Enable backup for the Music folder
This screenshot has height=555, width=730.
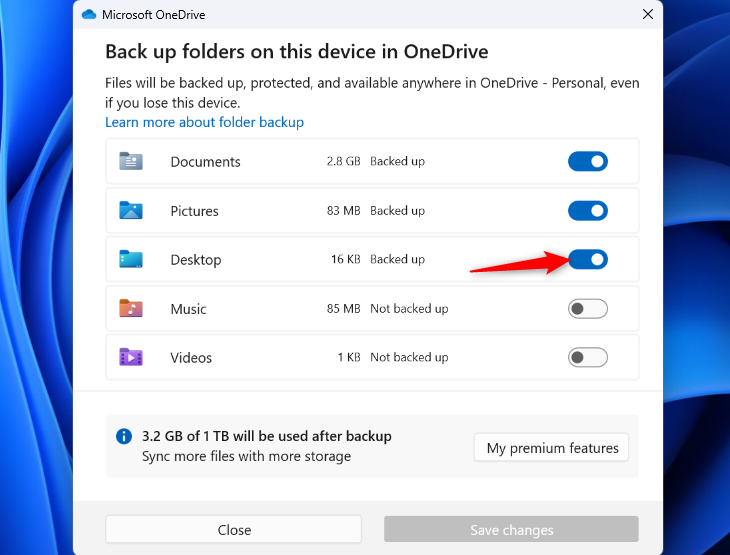click(588, 309)
